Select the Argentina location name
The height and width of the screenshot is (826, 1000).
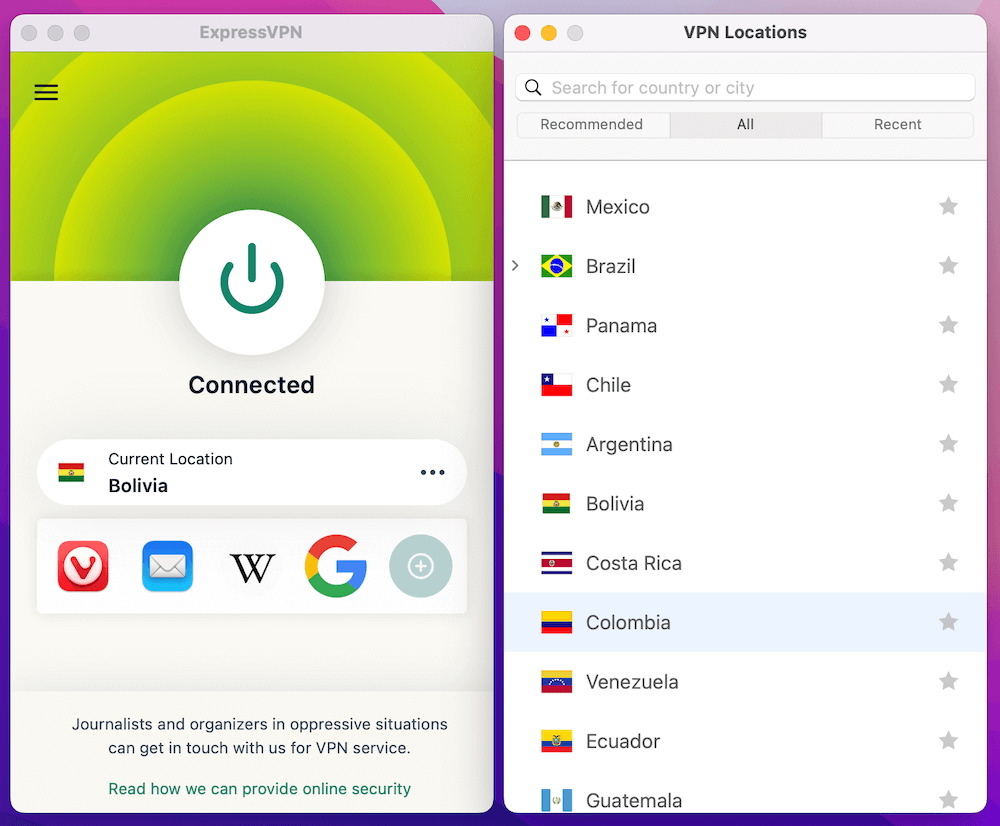[x=629, y=444]
